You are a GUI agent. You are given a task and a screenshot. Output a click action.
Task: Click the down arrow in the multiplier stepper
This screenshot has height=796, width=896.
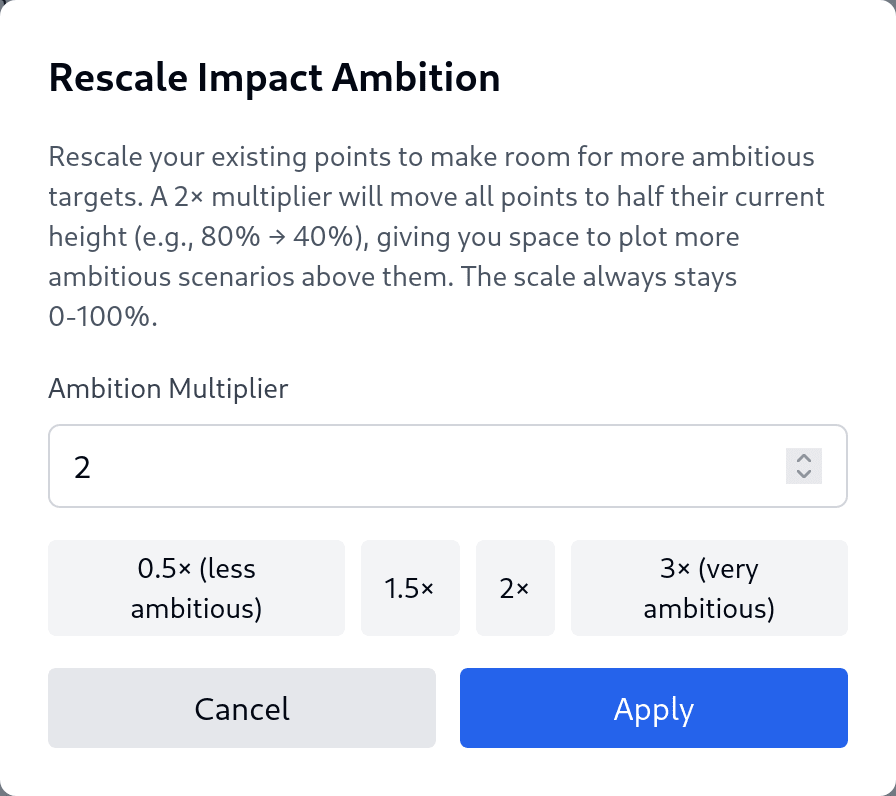pyautogui.click(x=803, y=474)
